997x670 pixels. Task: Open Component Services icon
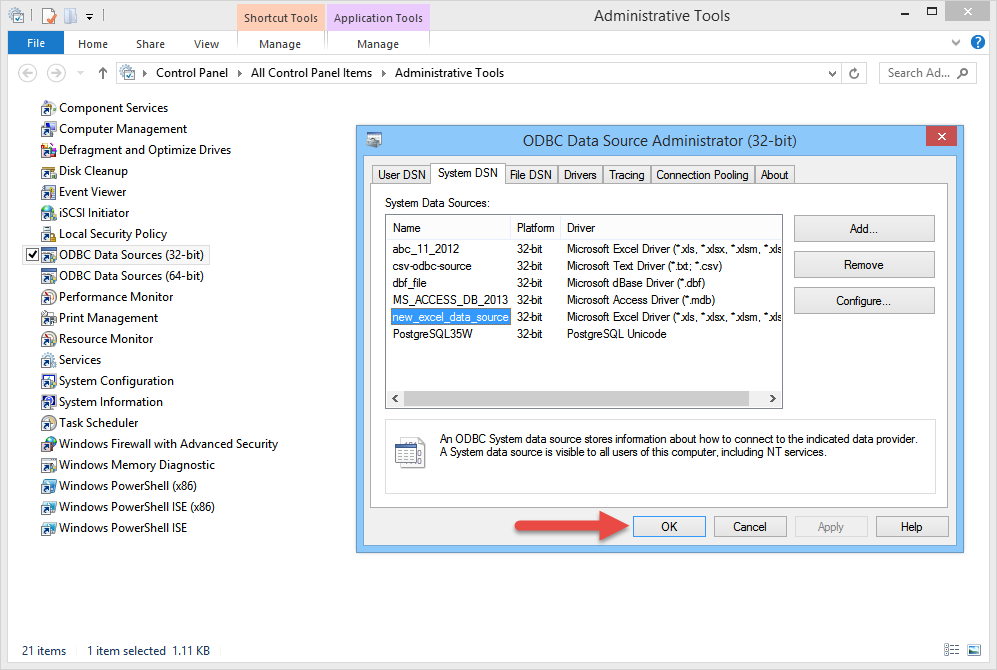point(48,108)
